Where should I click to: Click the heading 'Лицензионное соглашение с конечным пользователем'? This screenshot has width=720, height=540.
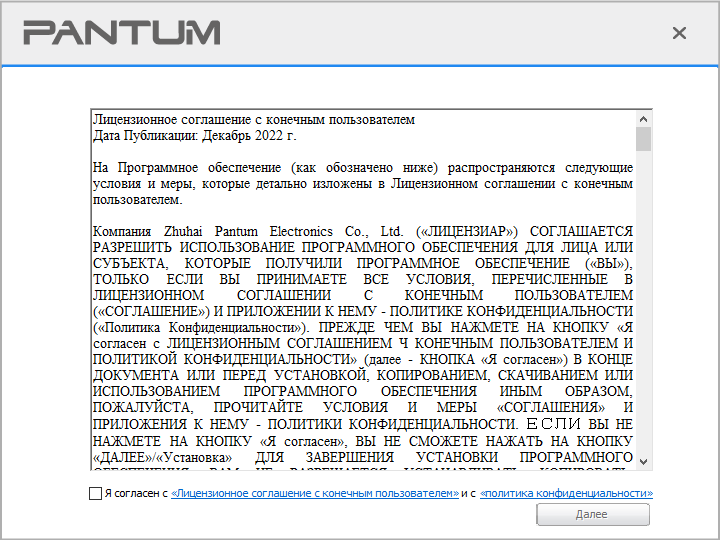click(x=254, y=120)
